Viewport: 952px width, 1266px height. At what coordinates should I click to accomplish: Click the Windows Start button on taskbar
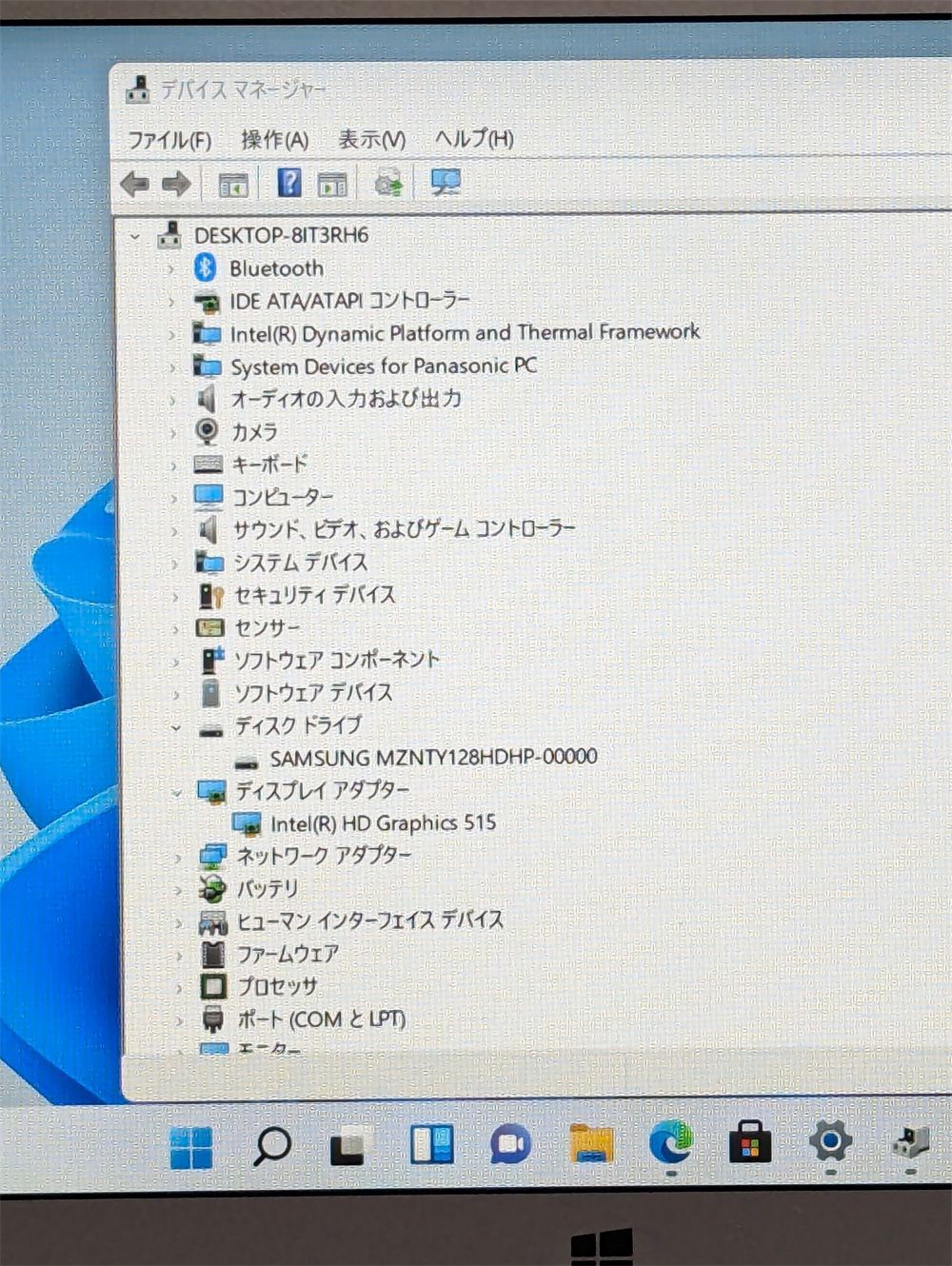(x=191, y=1147)
